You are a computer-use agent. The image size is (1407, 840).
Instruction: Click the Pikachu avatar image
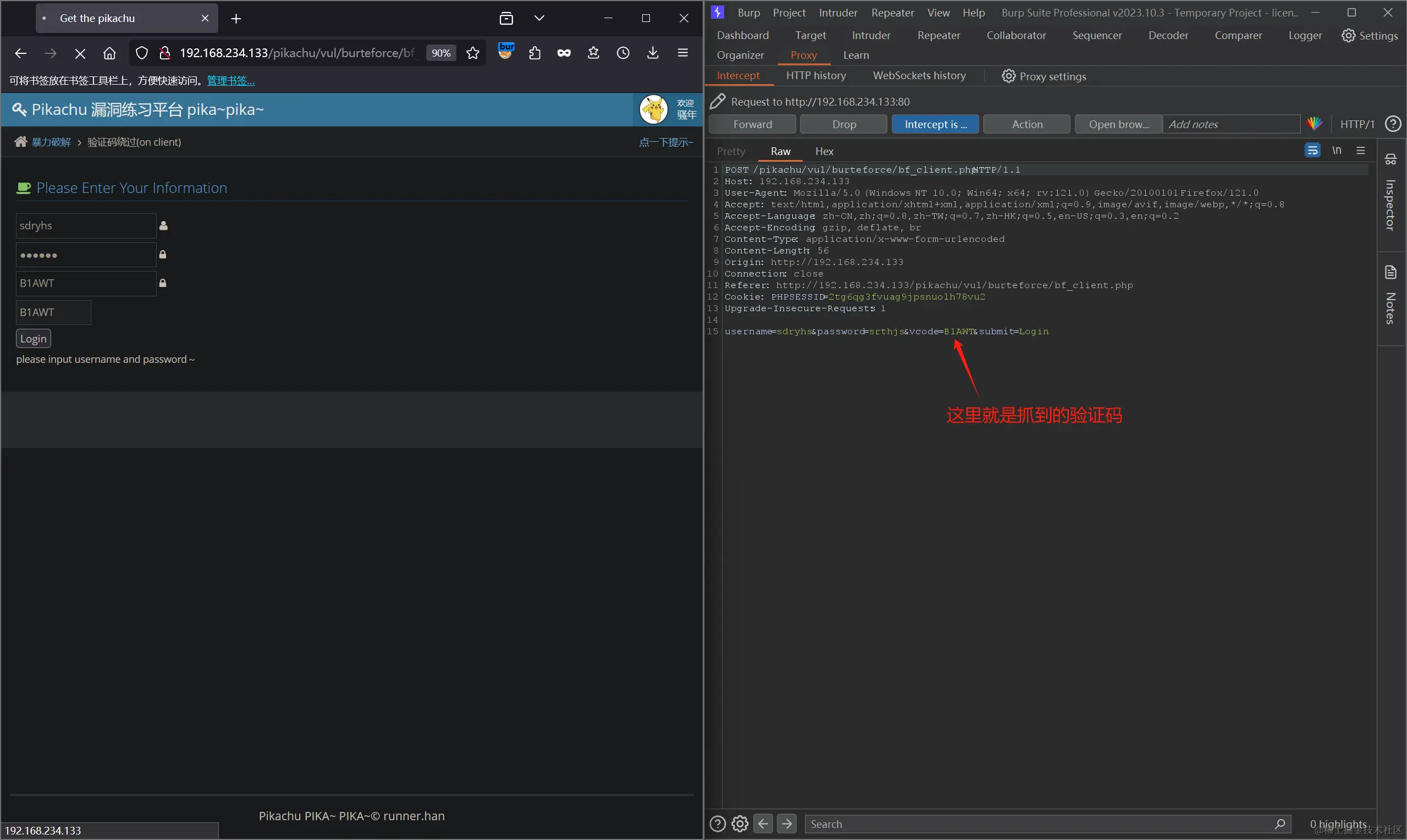tap(654, 109)
